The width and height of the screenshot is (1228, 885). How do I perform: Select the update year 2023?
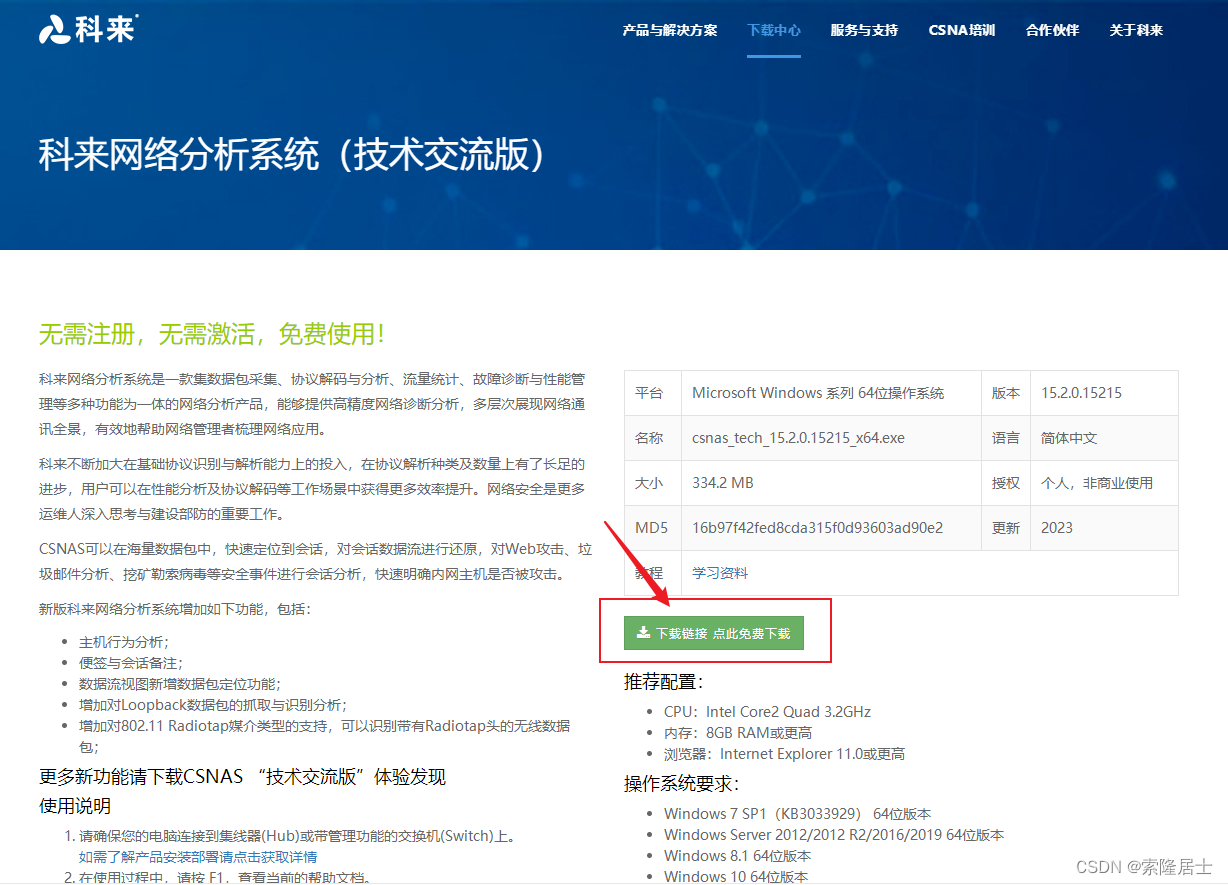(1057, 527)
